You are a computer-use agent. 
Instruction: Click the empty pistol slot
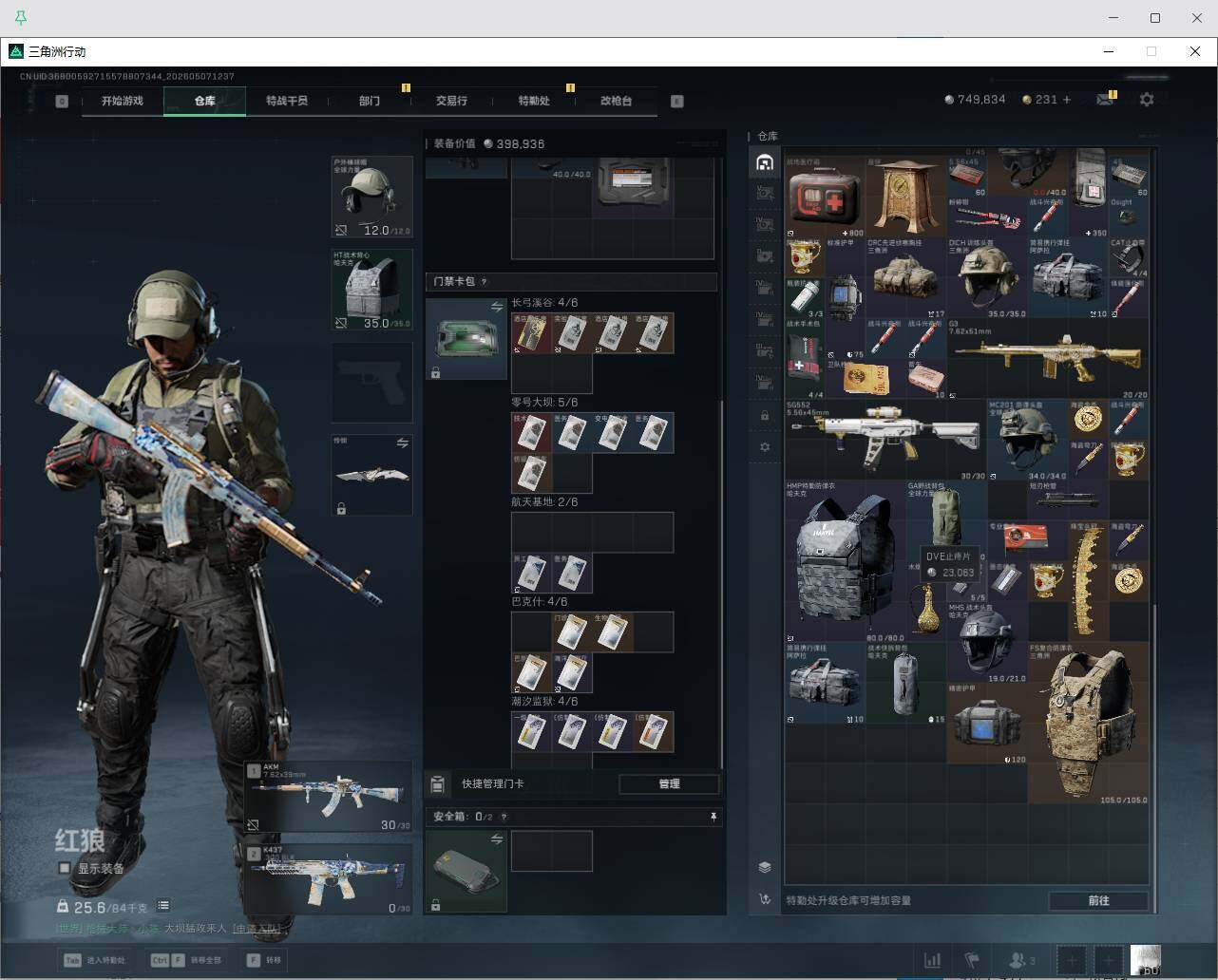pyautogui.click(x=371, y=382)
